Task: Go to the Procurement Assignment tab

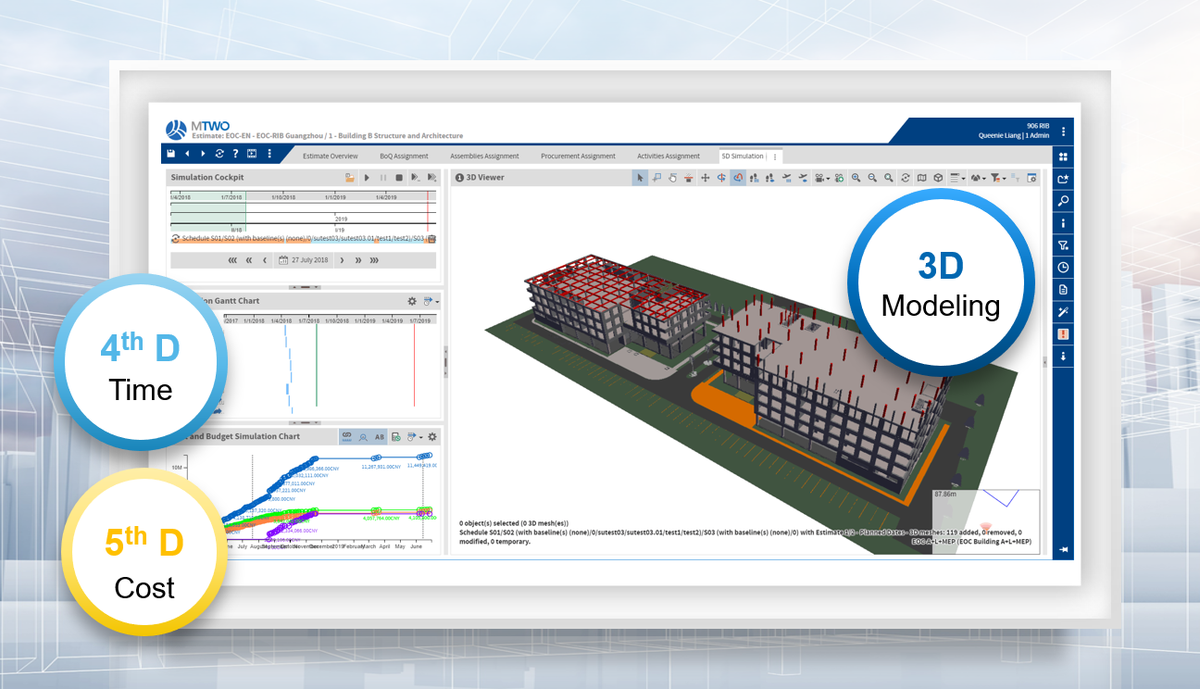Action: [x=578, y=156]
